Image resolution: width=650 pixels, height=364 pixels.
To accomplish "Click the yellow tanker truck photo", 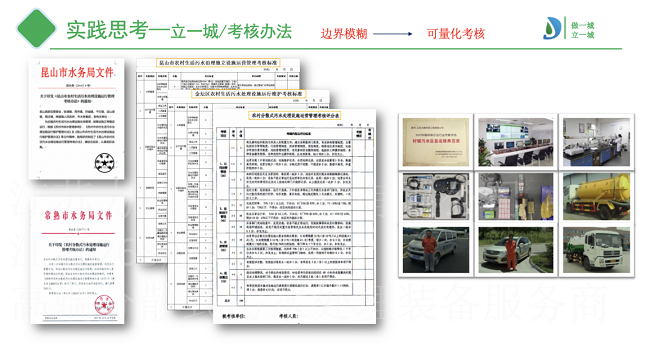I will pyautogui.click(x=596, y=196).
